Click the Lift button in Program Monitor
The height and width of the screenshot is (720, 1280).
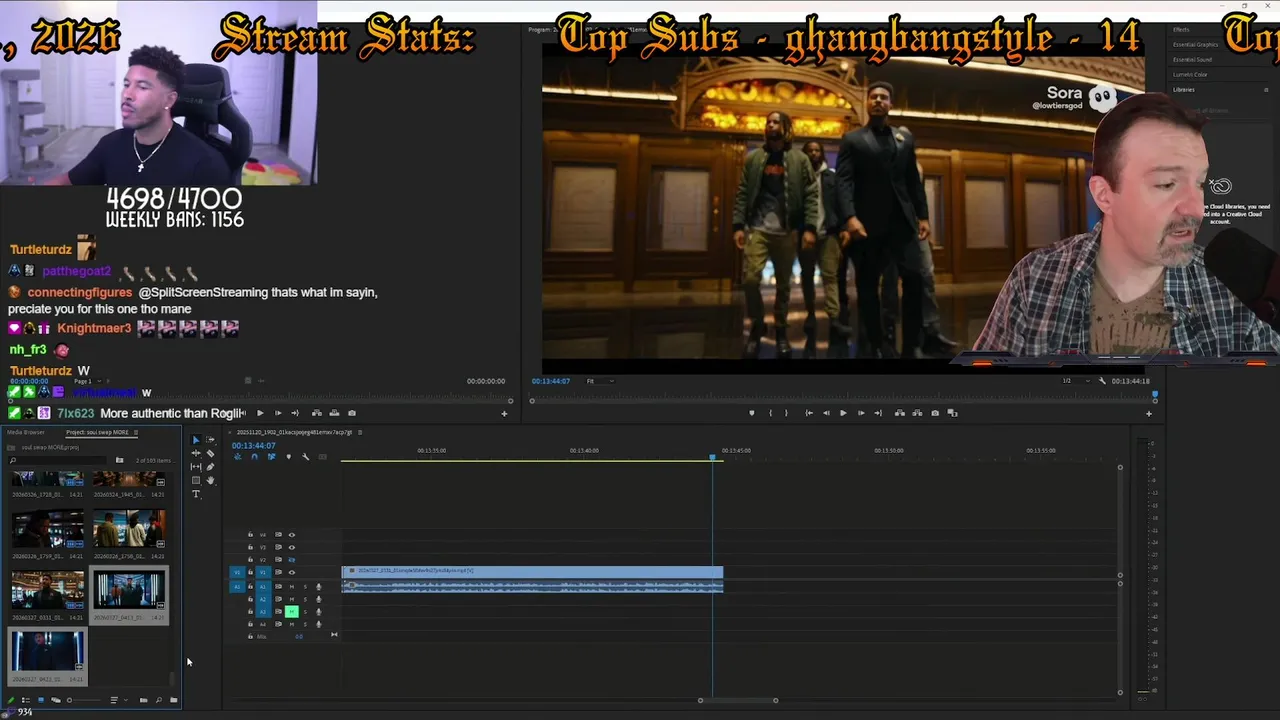coord(900,413)
